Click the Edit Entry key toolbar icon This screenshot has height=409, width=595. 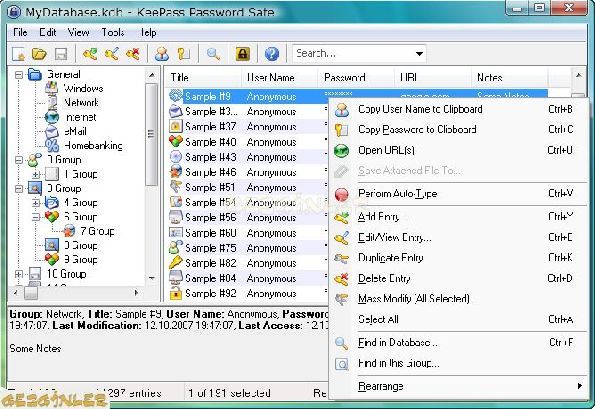pos(112,54)
